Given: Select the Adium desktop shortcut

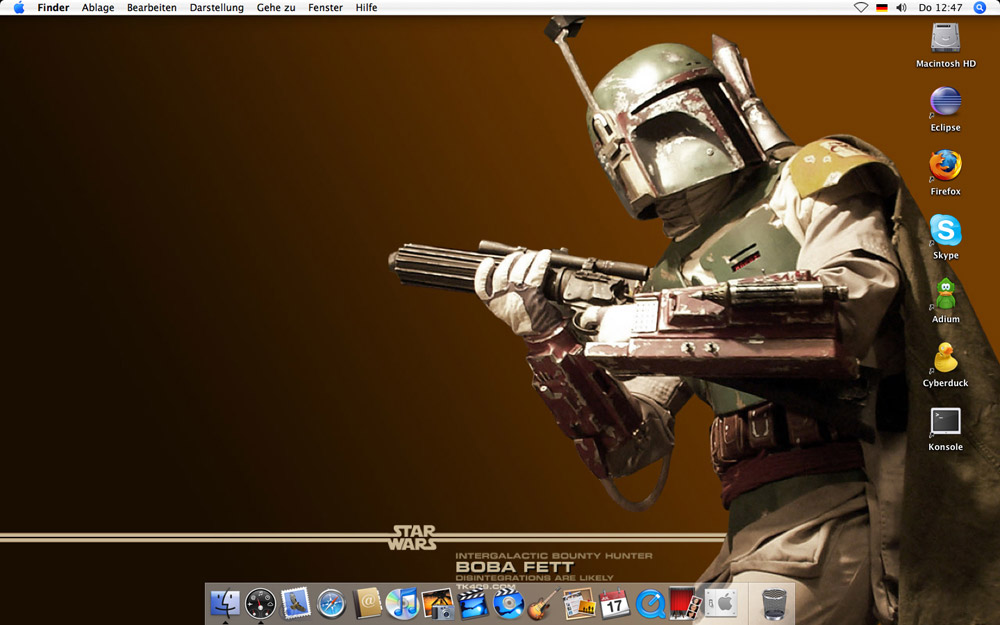Looking at the screenshot, I should pos(945,300).
